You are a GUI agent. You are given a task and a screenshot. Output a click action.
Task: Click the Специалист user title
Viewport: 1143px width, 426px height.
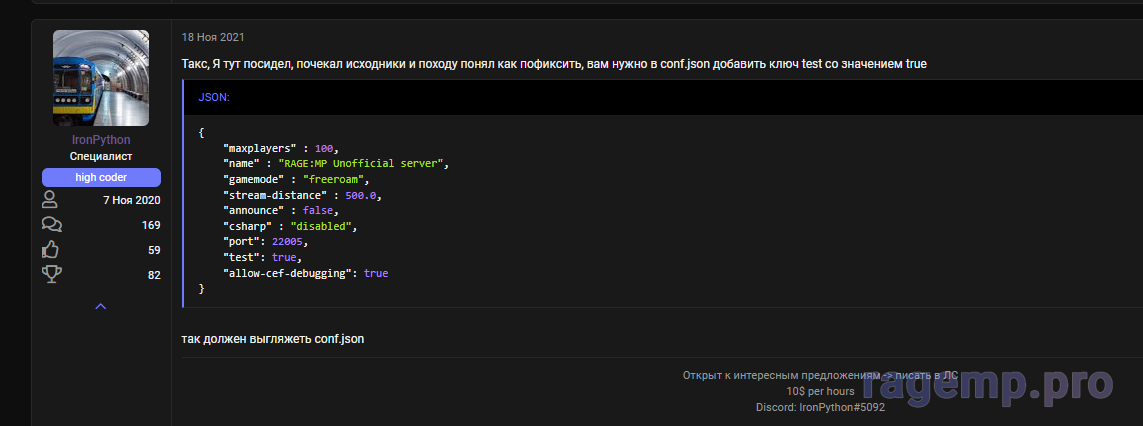[x=101, y=157]
